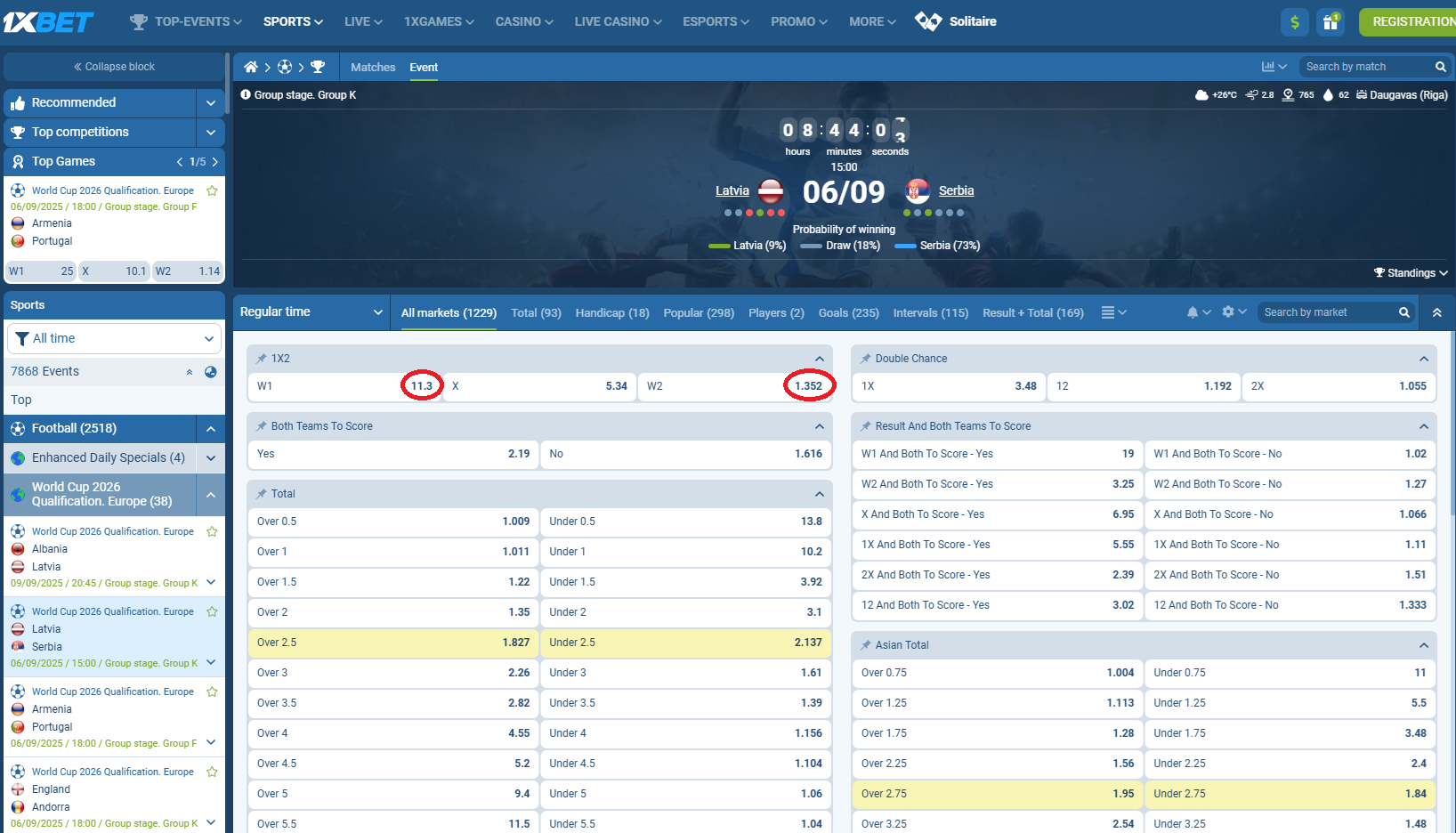
Task: Pin the Double Chance market
Action: tap(866, 359)
